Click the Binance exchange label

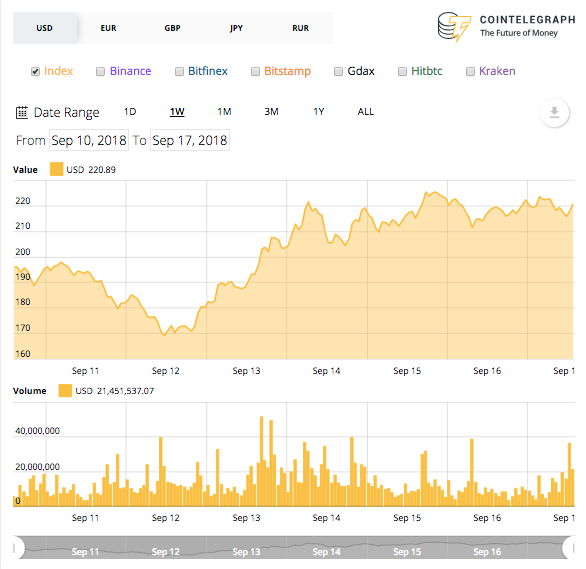click(130, 71)
